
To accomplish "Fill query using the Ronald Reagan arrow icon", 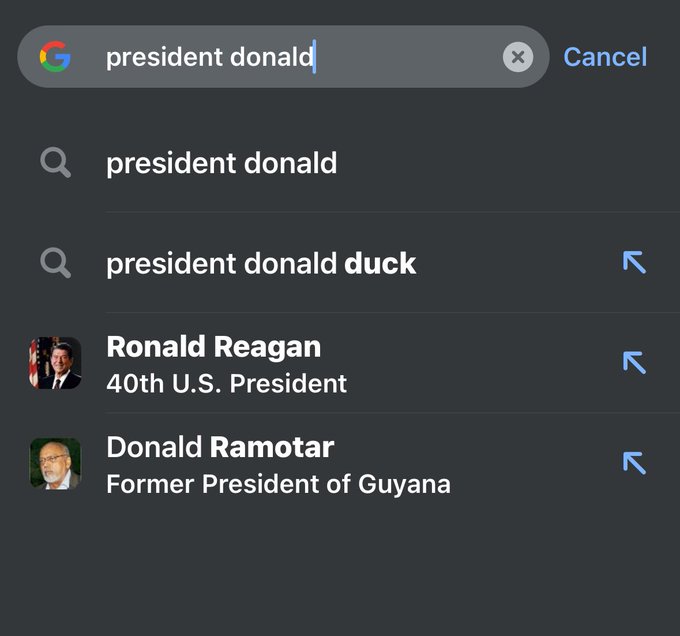I will 634,362.
